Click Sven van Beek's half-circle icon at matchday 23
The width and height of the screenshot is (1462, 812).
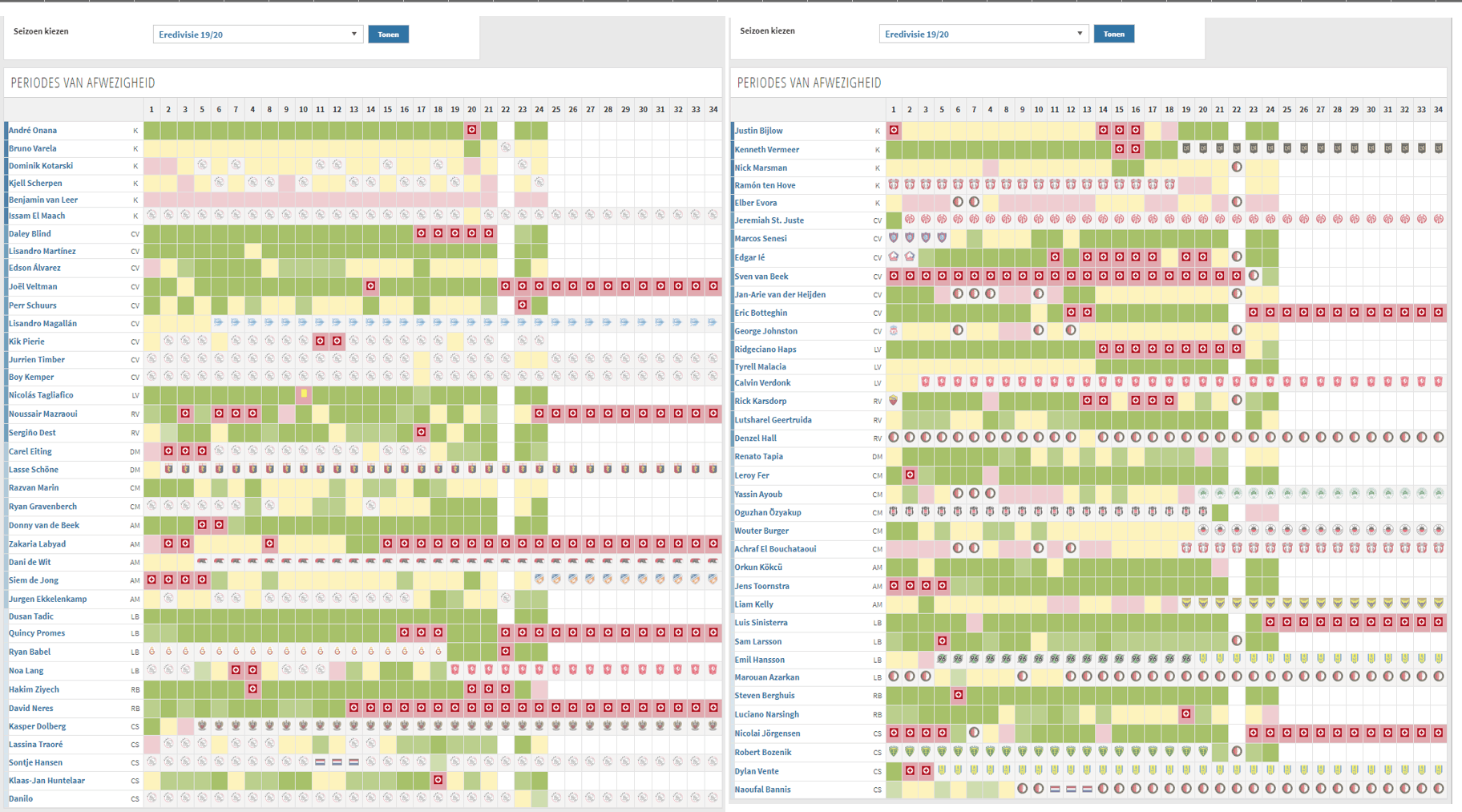1254,276
